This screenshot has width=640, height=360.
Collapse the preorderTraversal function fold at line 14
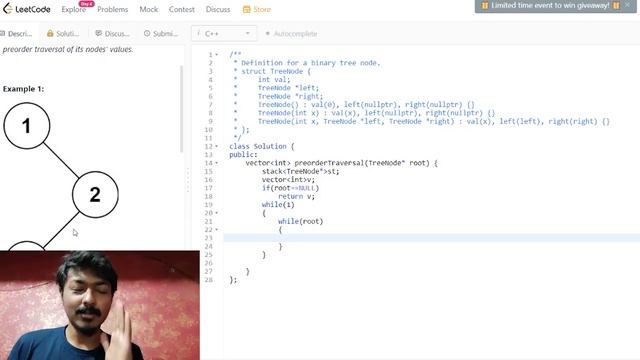click(217, 163)
